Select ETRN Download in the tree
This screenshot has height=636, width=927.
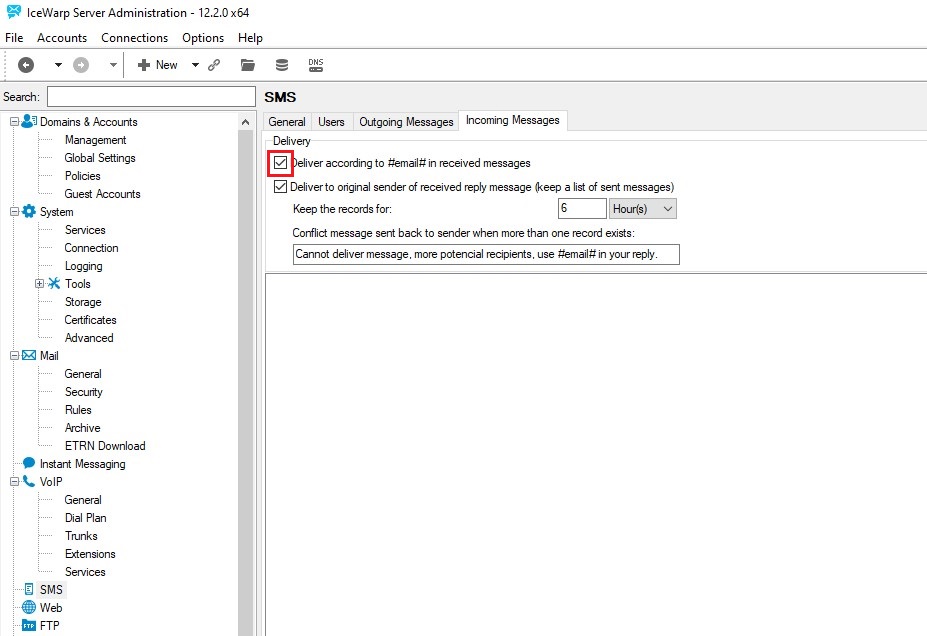point(105,446)
